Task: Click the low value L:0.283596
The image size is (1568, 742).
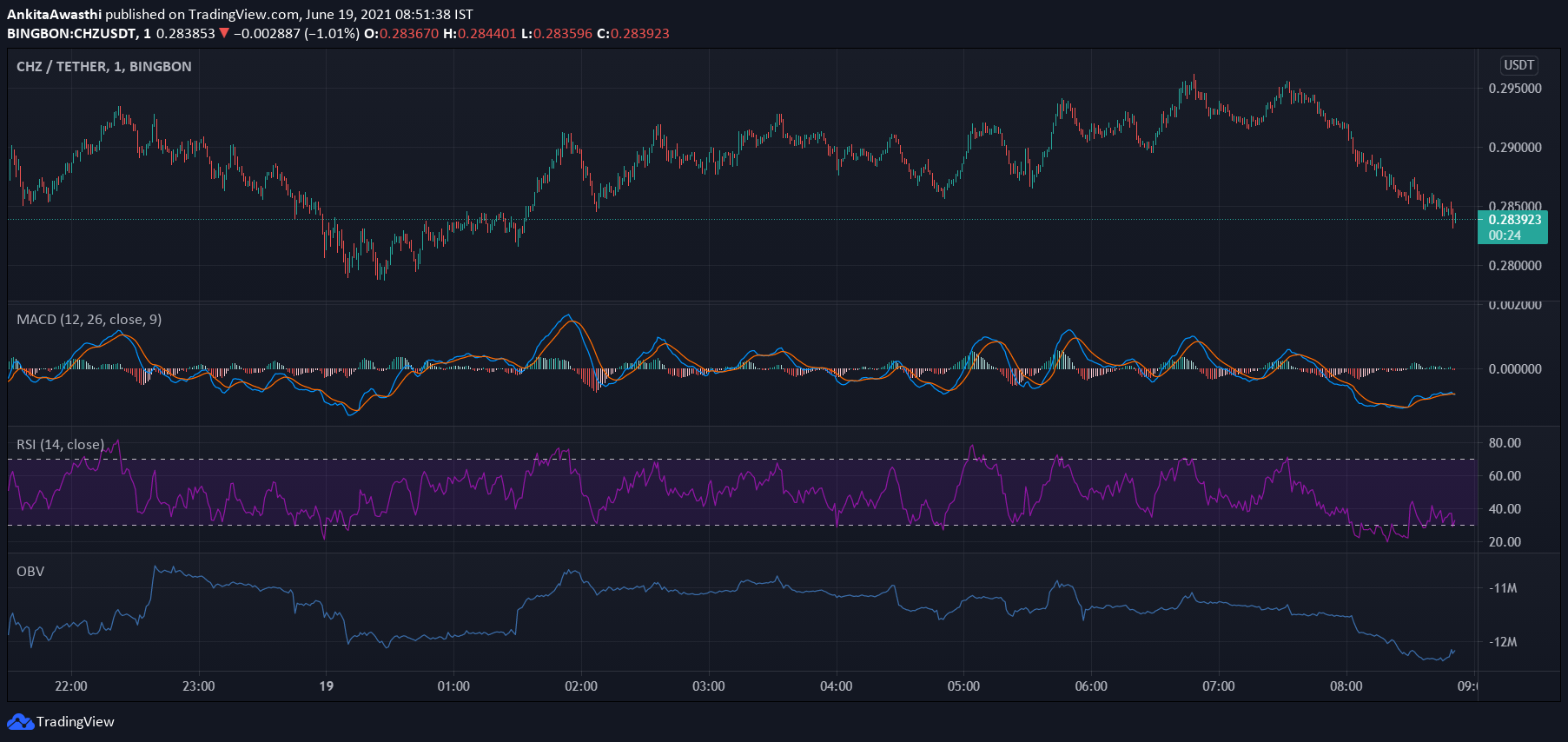Action: click(x=557, y=34)
